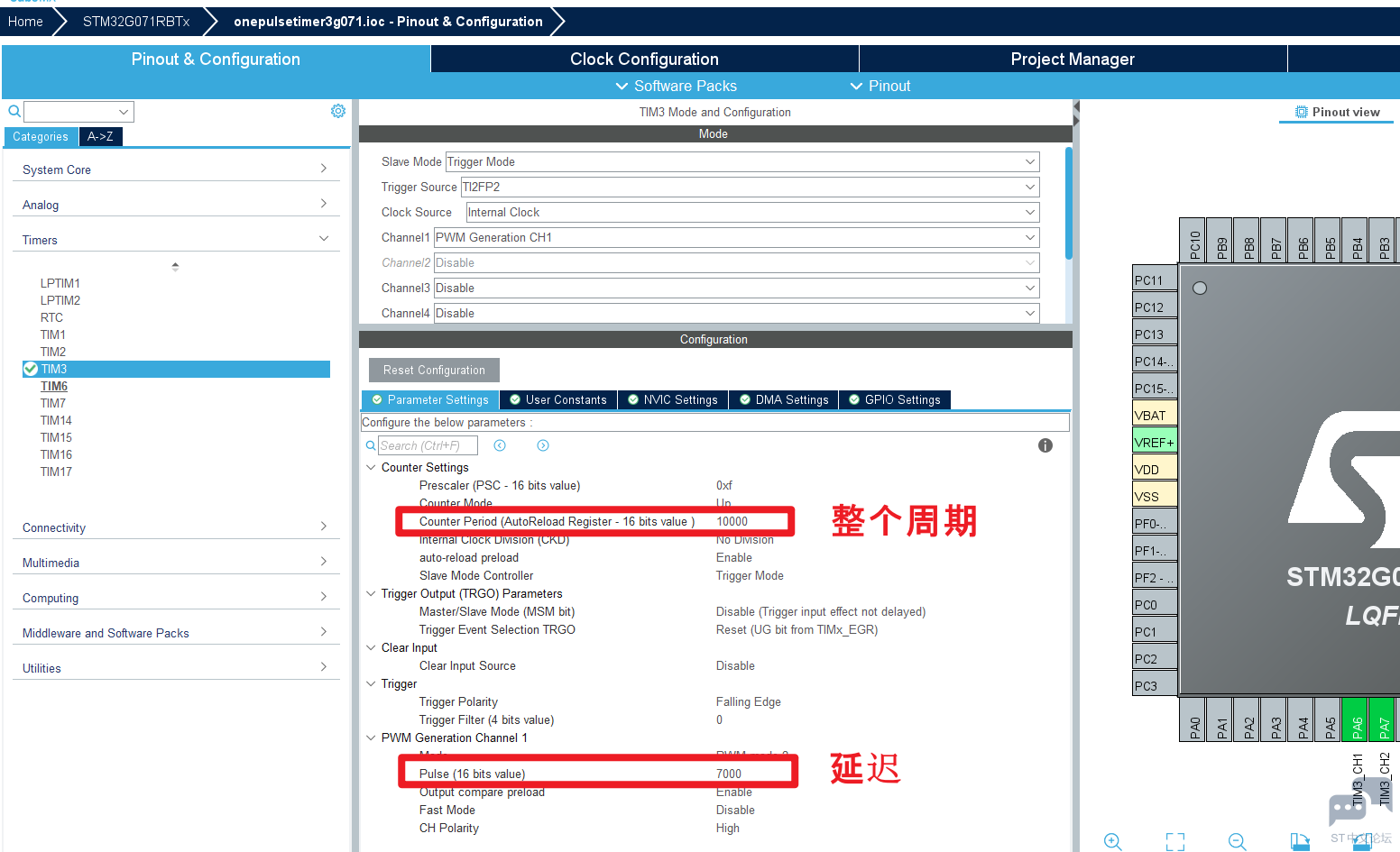1400x852 pixels.
Task: Select pin PC3 on the chip
Action: [x=1155, y=685]
